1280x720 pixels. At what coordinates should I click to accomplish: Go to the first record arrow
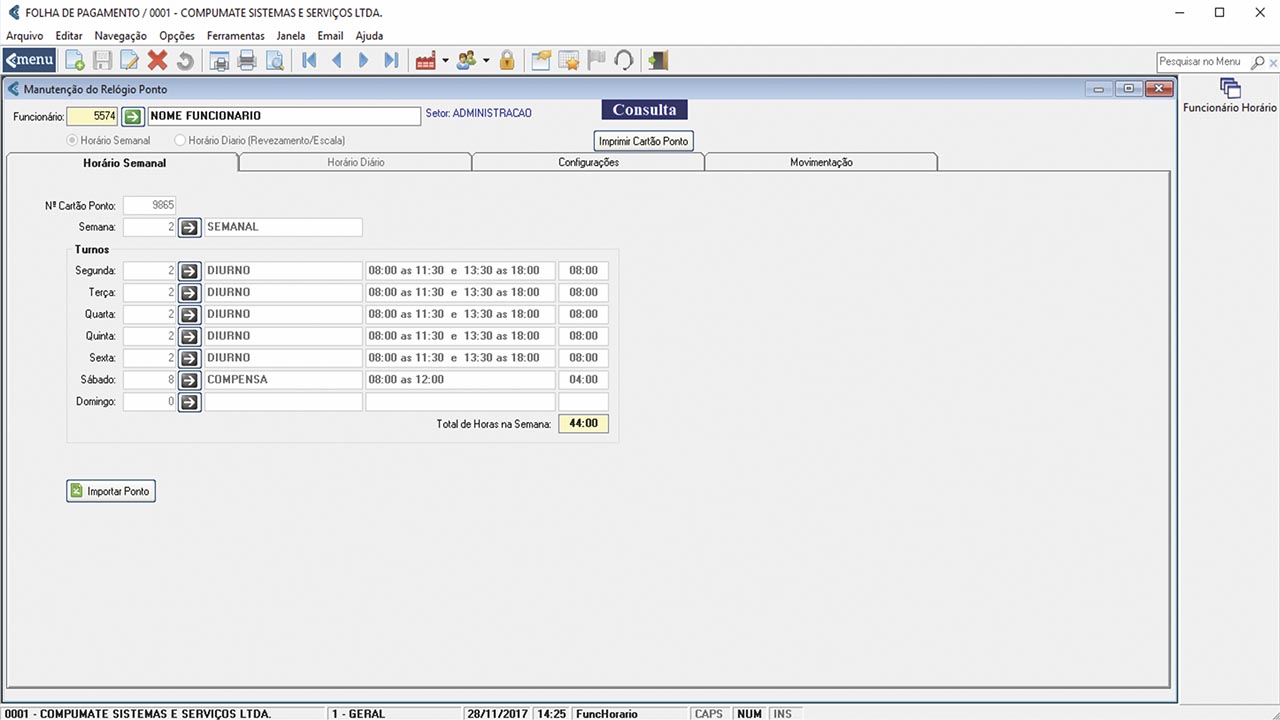pos(309,61)
